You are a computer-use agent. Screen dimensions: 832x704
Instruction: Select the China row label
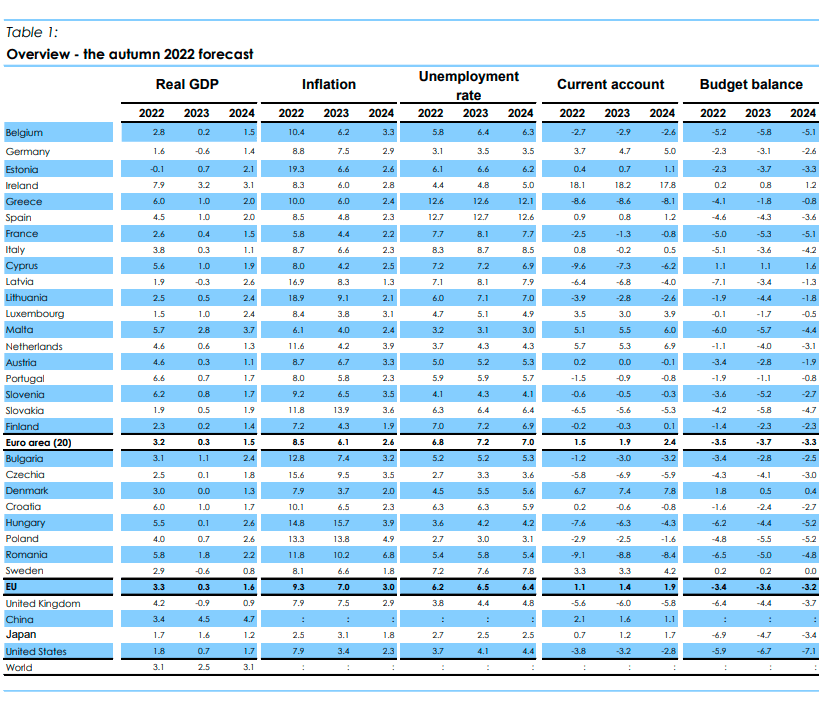click(20, 620)
